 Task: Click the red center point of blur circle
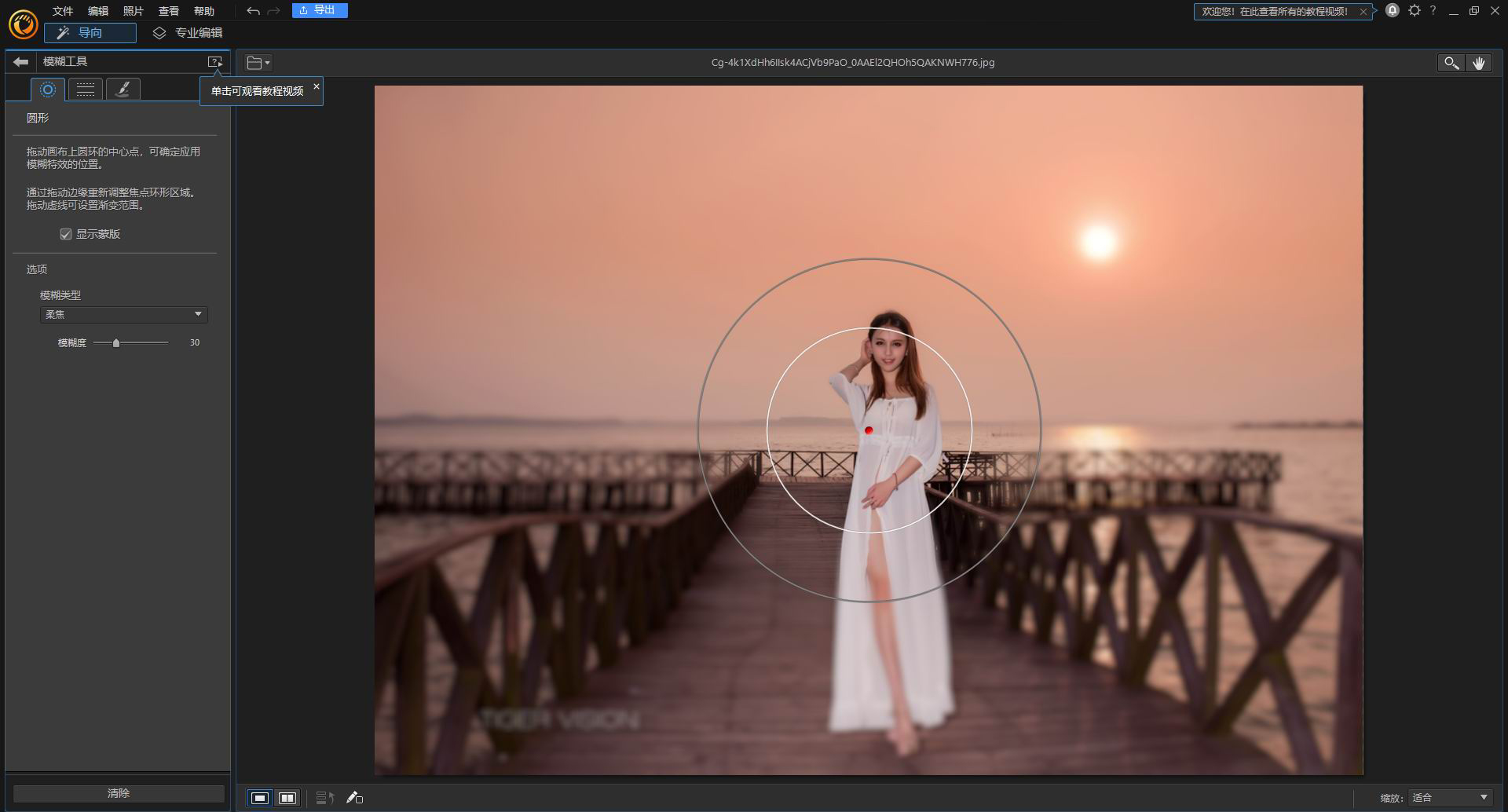869,430
